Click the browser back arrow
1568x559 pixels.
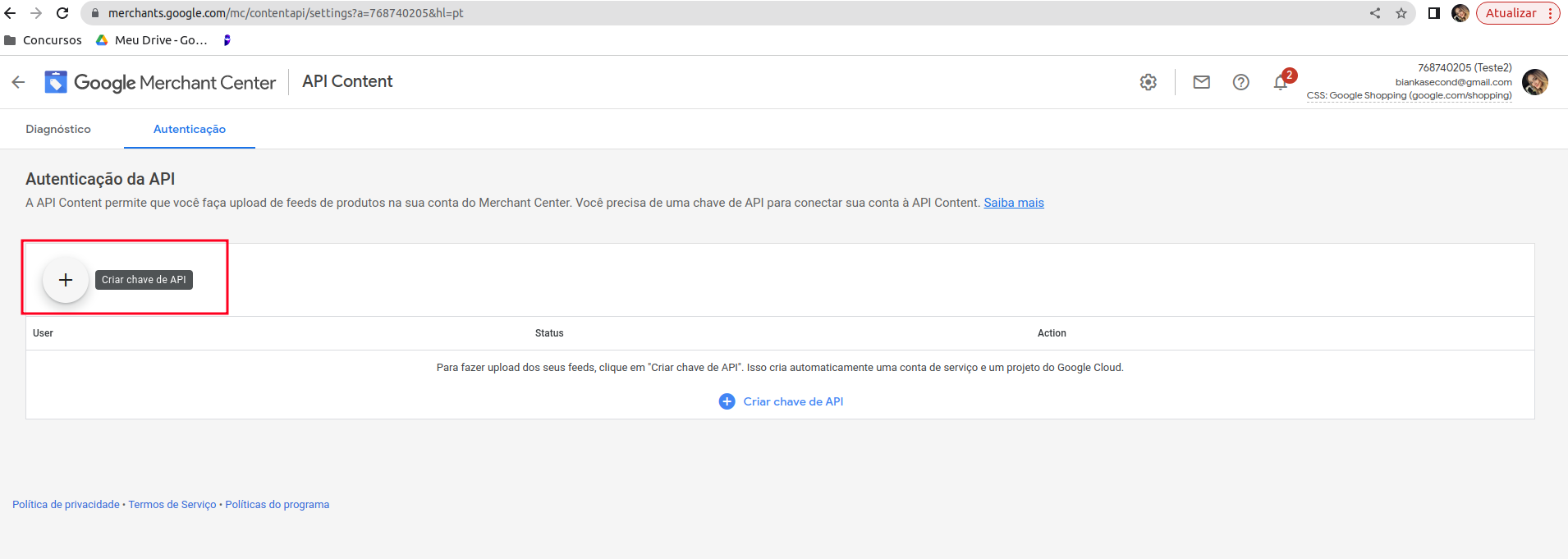coord(11,13)
